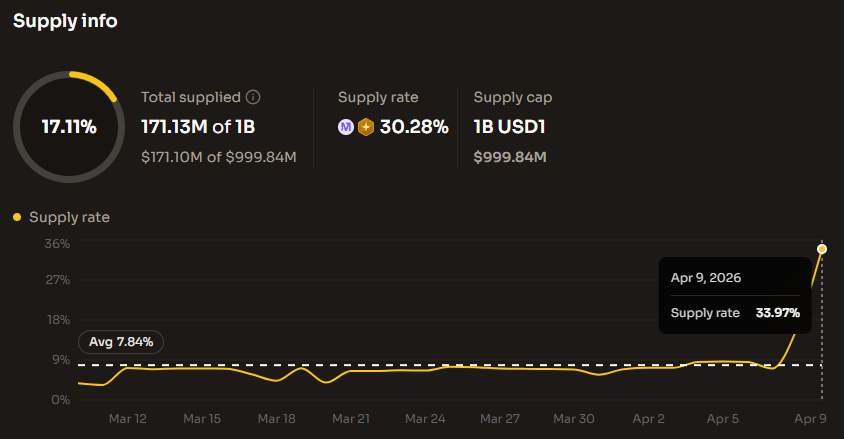Click the $171.10M of $999.84M text
Screen dimensions: 844x439
pos(219,157)
